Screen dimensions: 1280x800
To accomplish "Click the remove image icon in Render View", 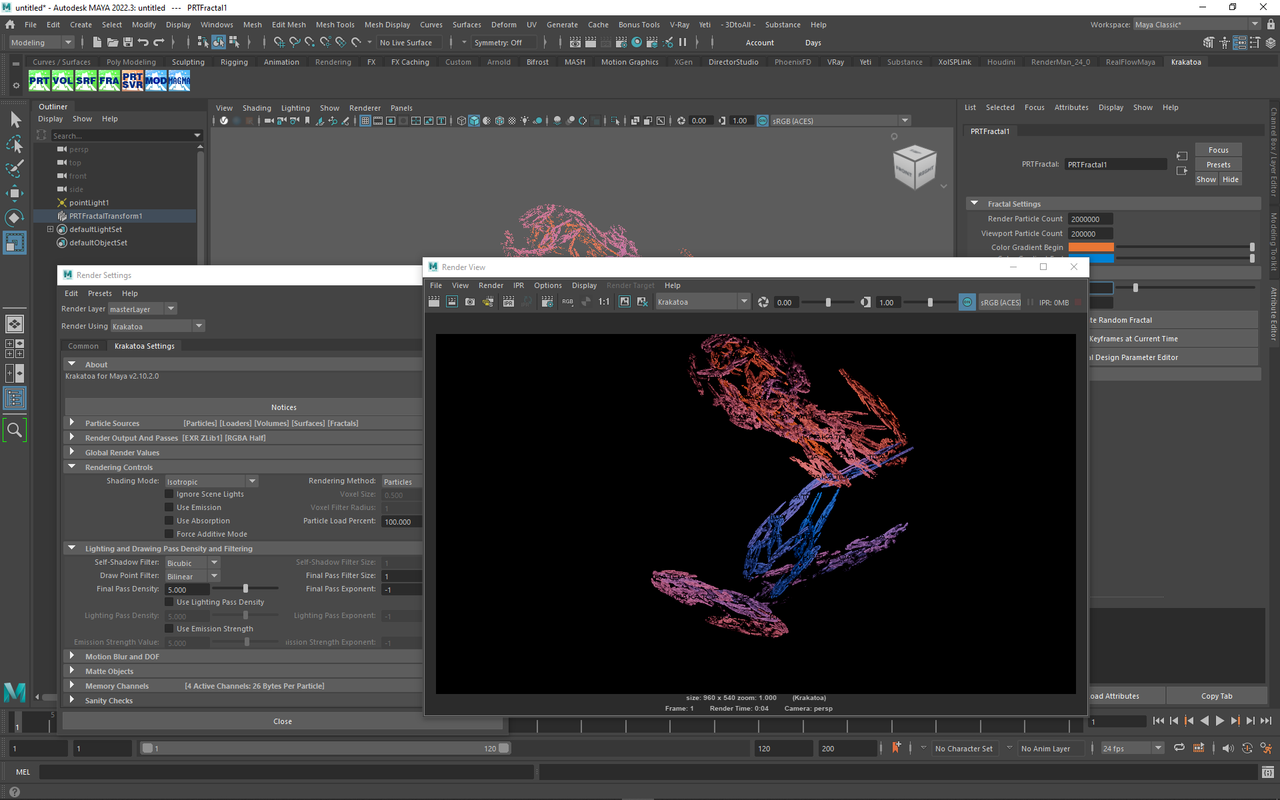I will tap(642, 301).
